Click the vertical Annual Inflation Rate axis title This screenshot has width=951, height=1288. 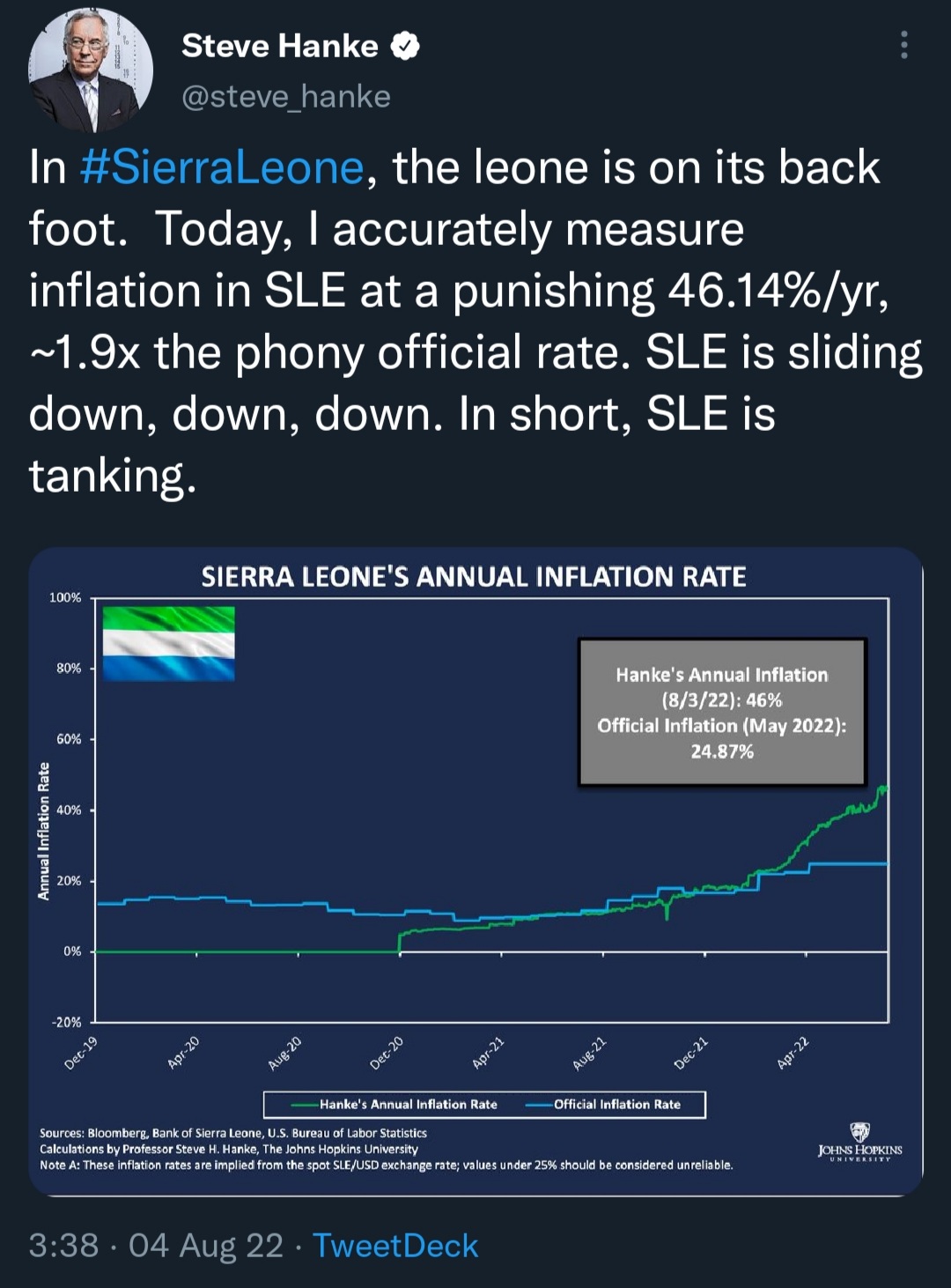[x=43, y=831]
